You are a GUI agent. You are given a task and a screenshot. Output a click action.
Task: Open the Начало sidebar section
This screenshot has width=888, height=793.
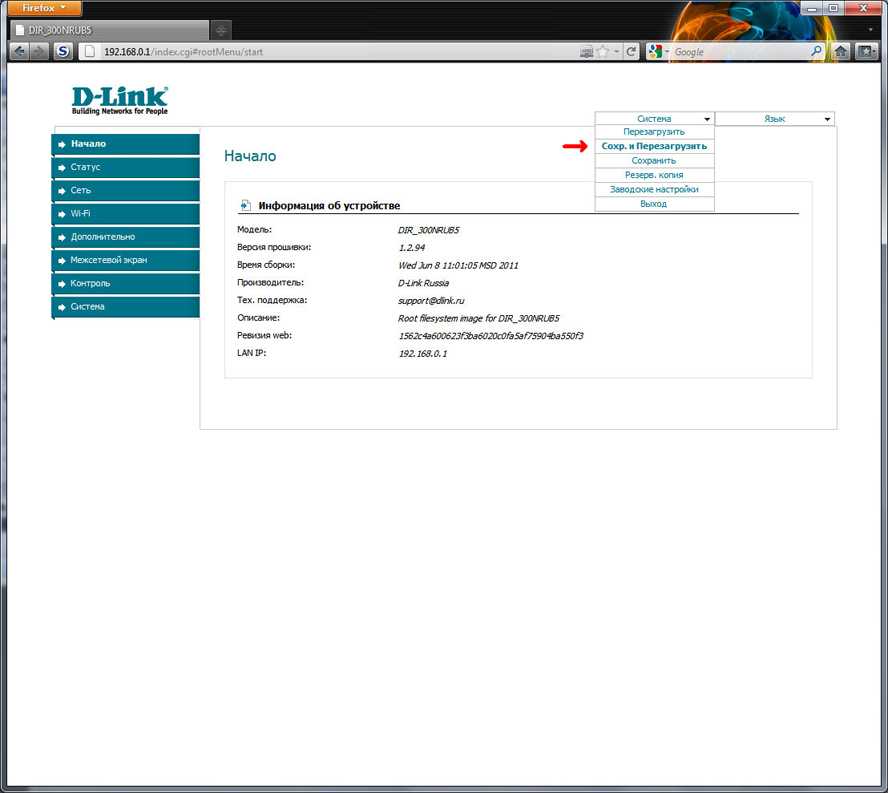(126, 144)
